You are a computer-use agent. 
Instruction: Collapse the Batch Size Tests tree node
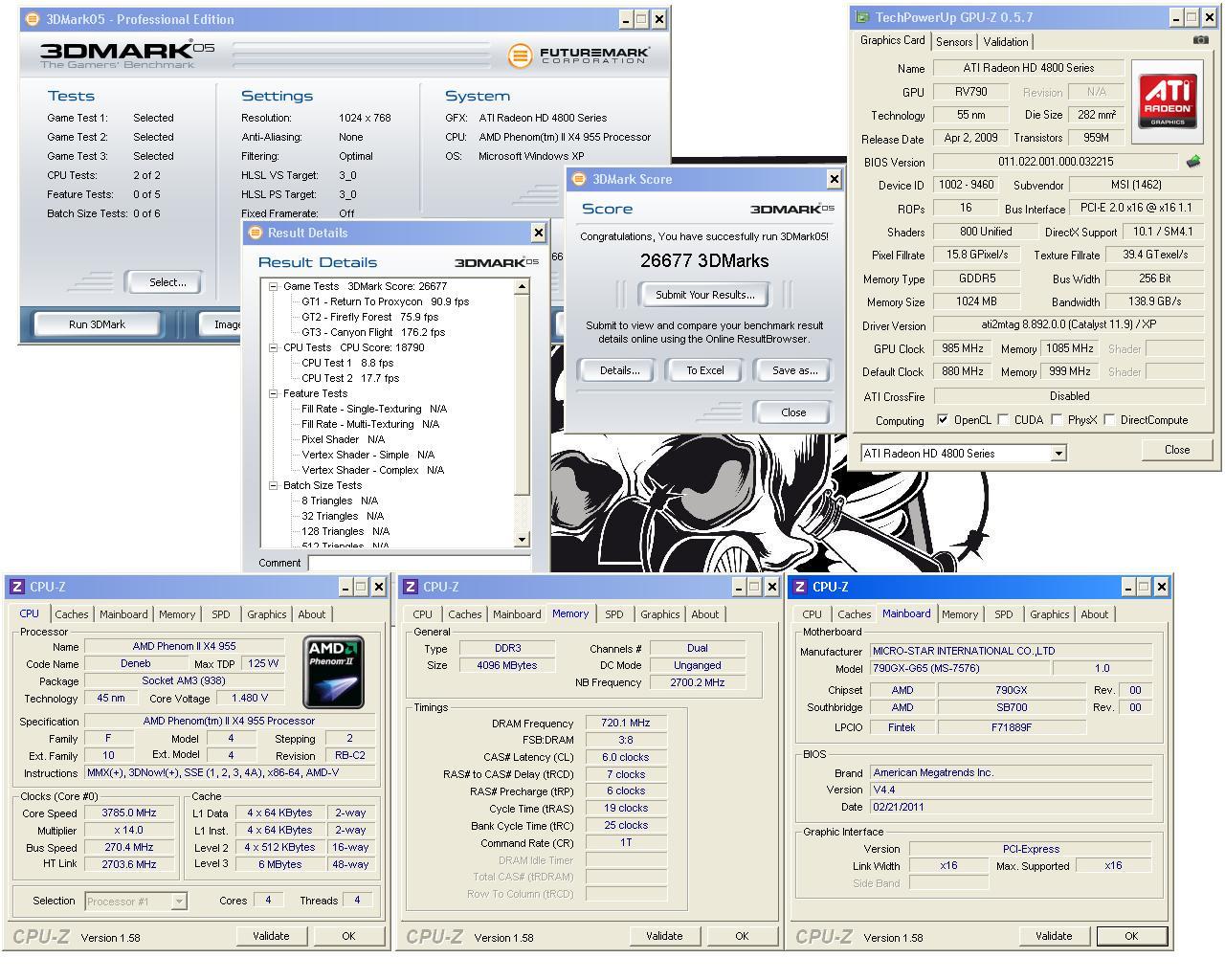(x=273, y=485)
